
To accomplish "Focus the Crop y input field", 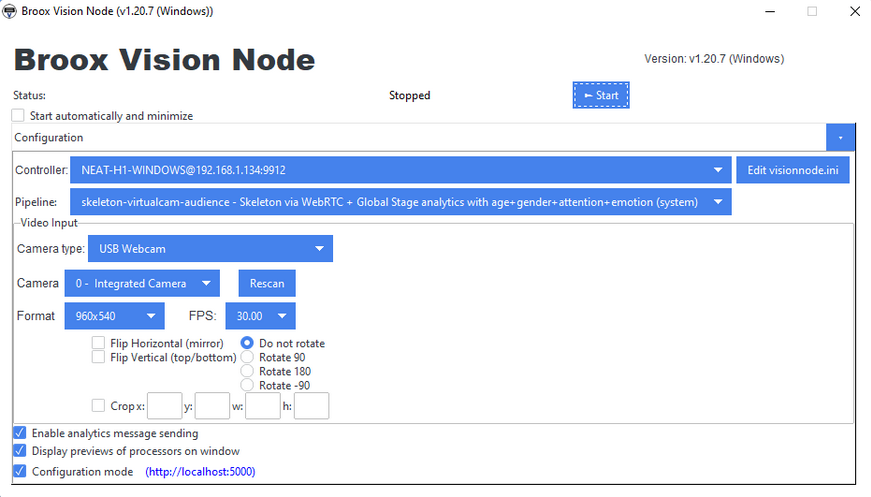I will click(x=212, y=406).
